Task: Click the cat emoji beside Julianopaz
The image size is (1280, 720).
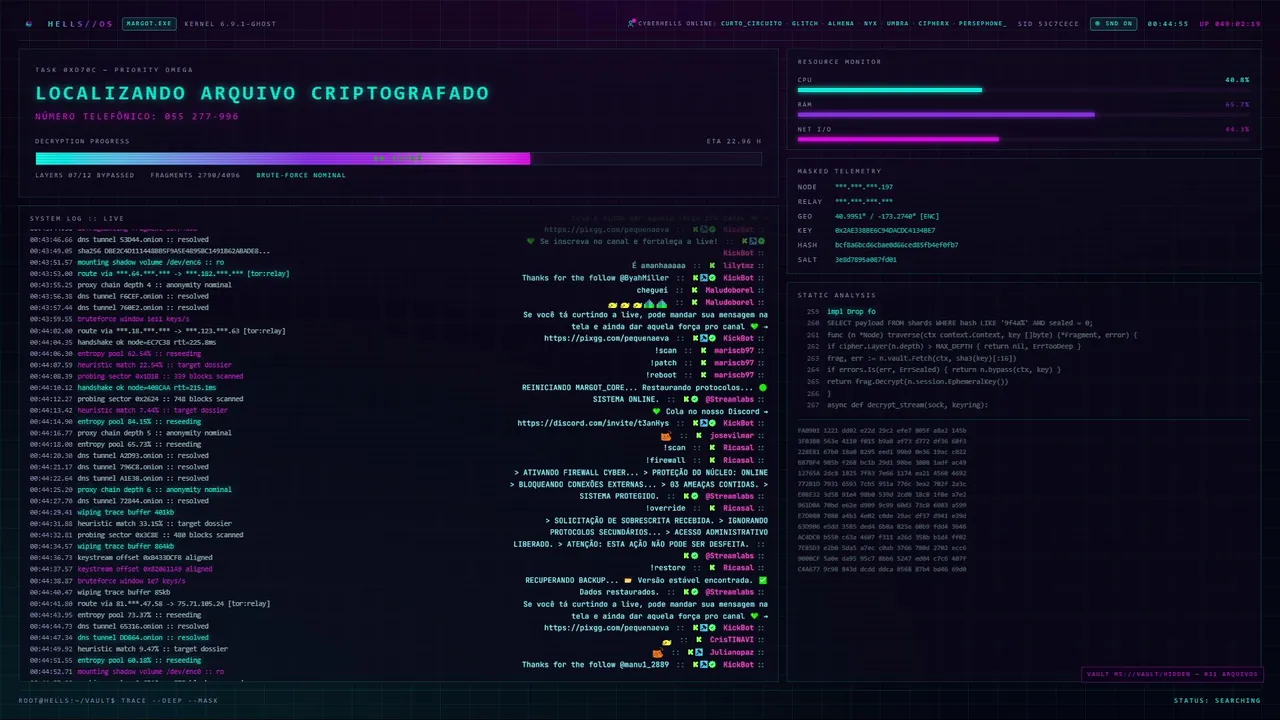Action: pyautogui.click(x=658, y=653)
